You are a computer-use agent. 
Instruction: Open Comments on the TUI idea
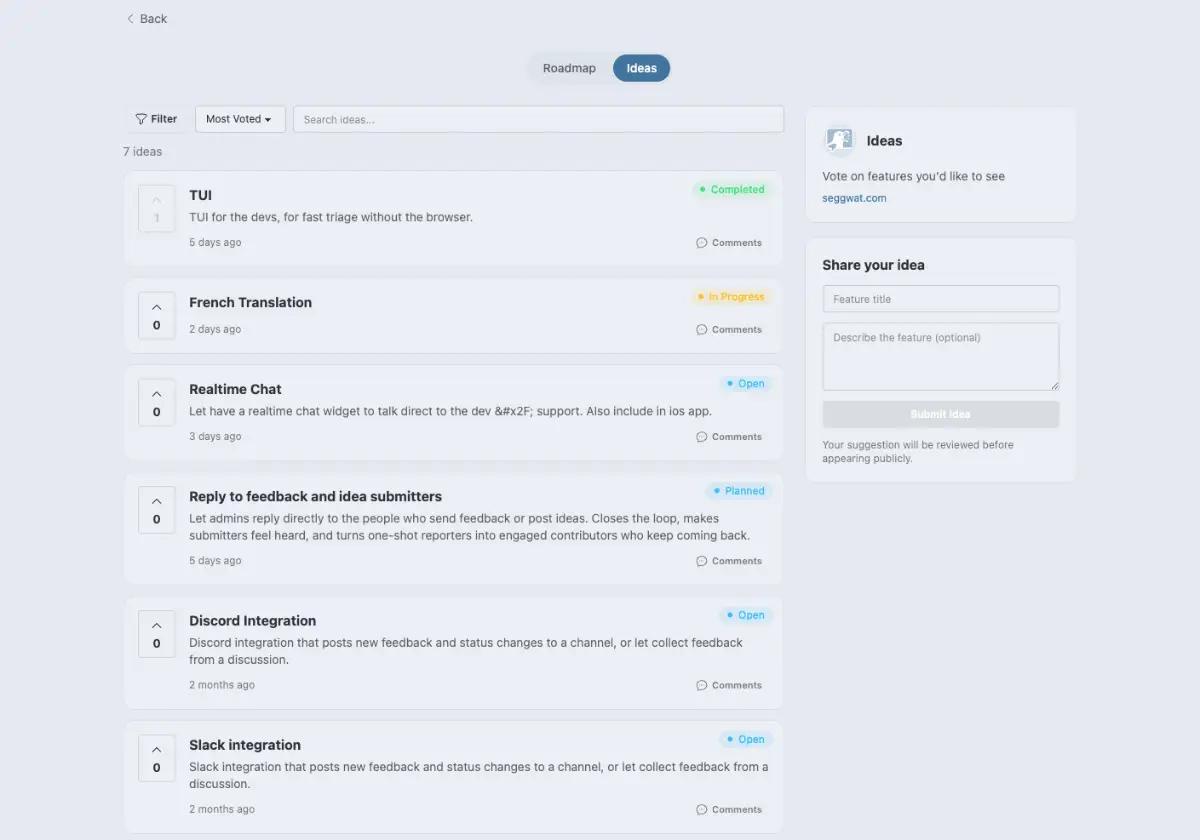click(729, 243)
